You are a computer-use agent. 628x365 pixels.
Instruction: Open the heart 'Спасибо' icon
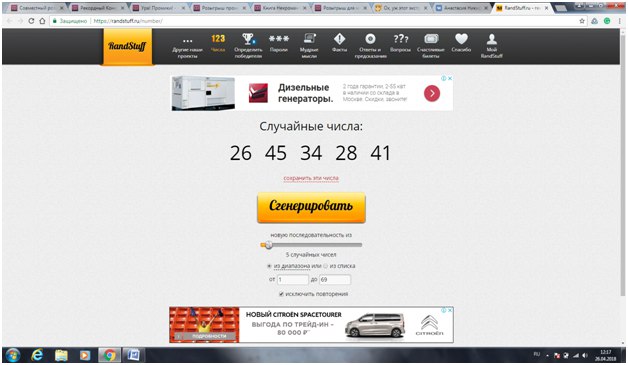(x=461, y=39)
